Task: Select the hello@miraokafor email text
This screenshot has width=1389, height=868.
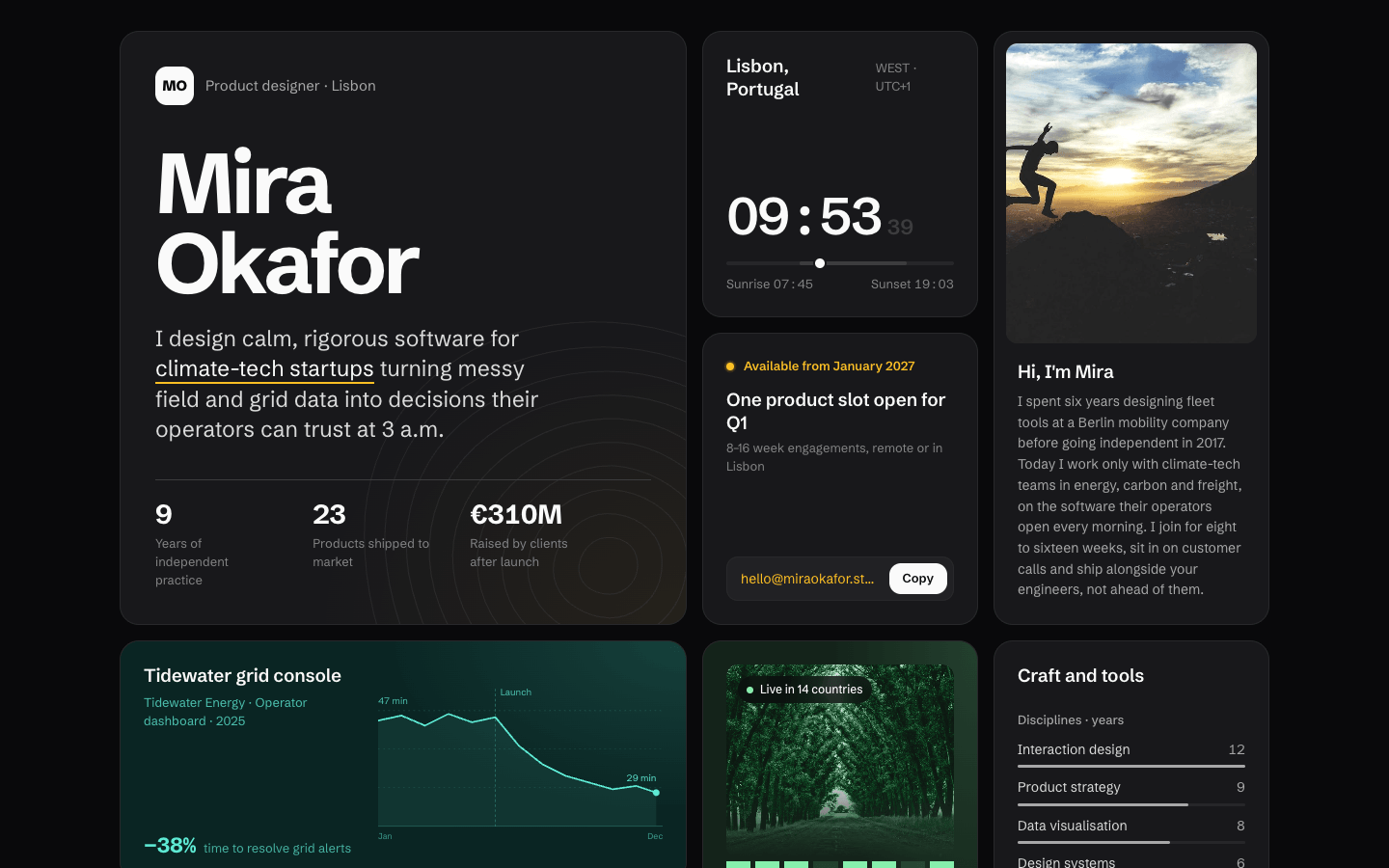Action: click(x=807, y=579)
